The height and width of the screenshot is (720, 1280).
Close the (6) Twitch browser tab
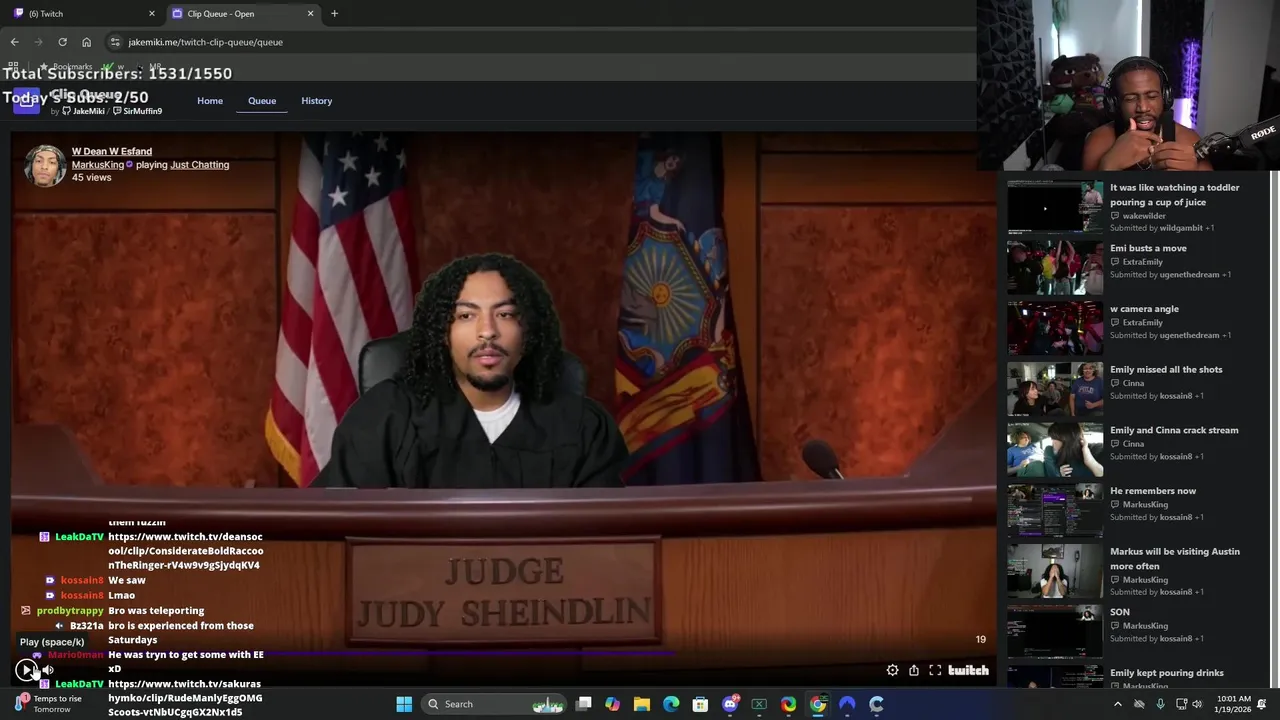click(152, 14)
